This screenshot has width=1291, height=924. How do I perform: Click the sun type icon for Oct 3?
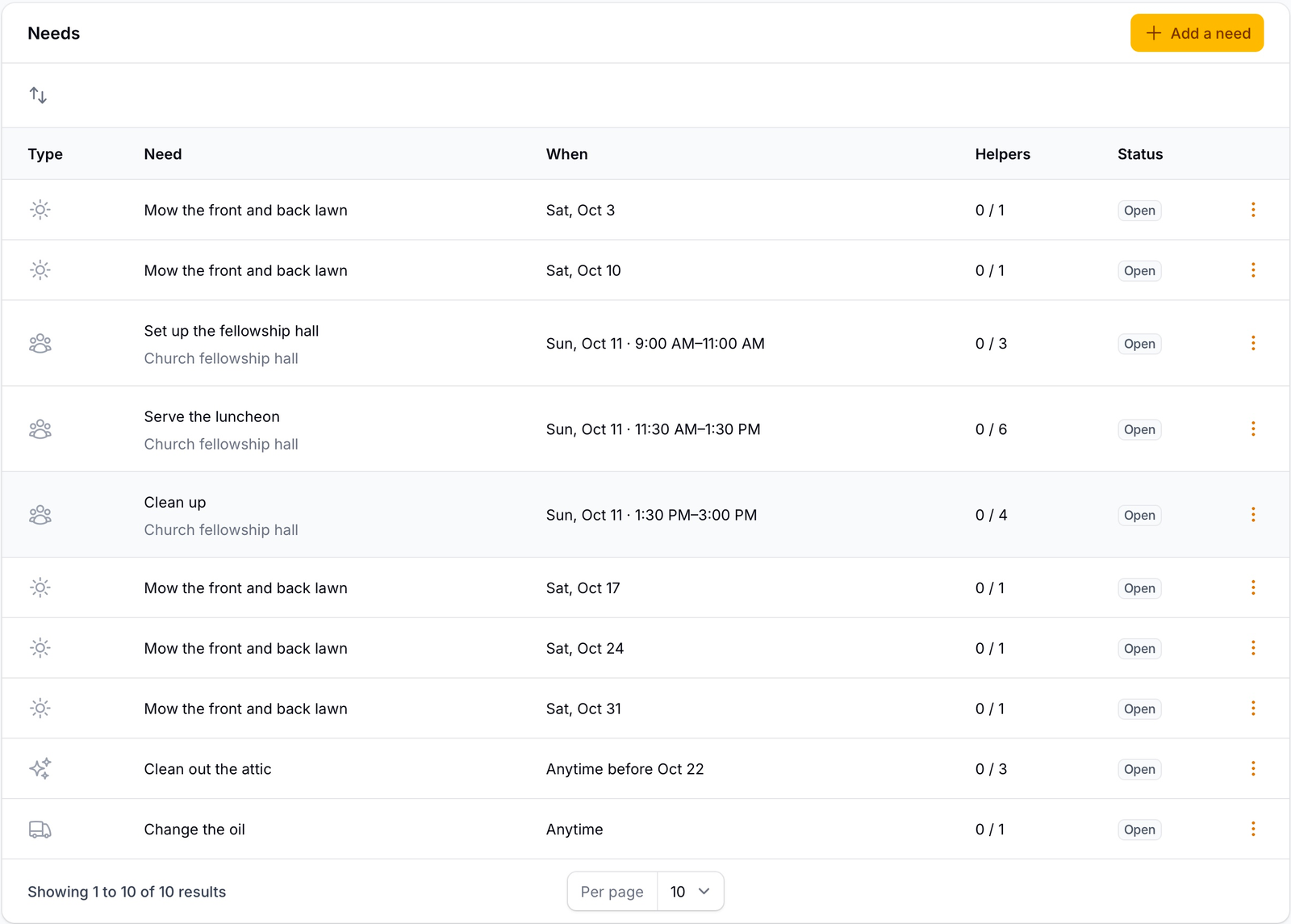click(x=40, y=210)
